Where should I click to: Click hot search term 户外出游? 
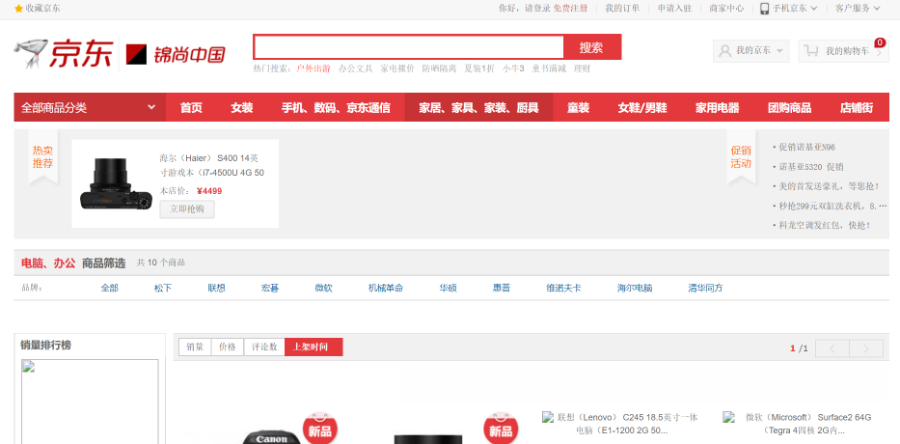(313, 69)
